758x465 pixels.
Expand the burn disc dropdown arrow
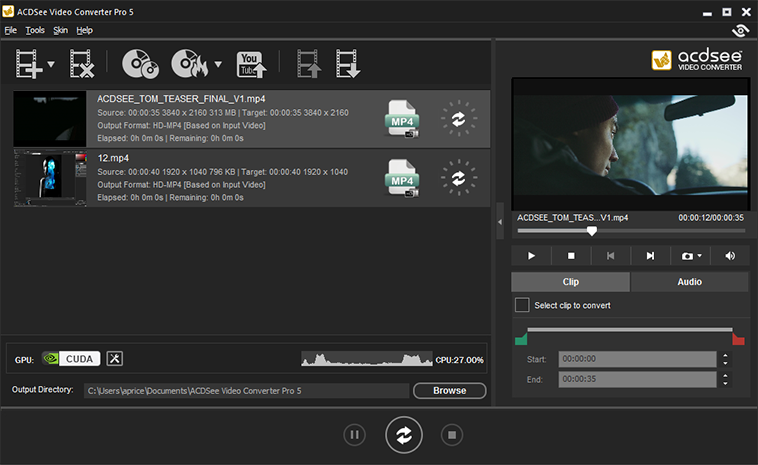coord(218,66)
